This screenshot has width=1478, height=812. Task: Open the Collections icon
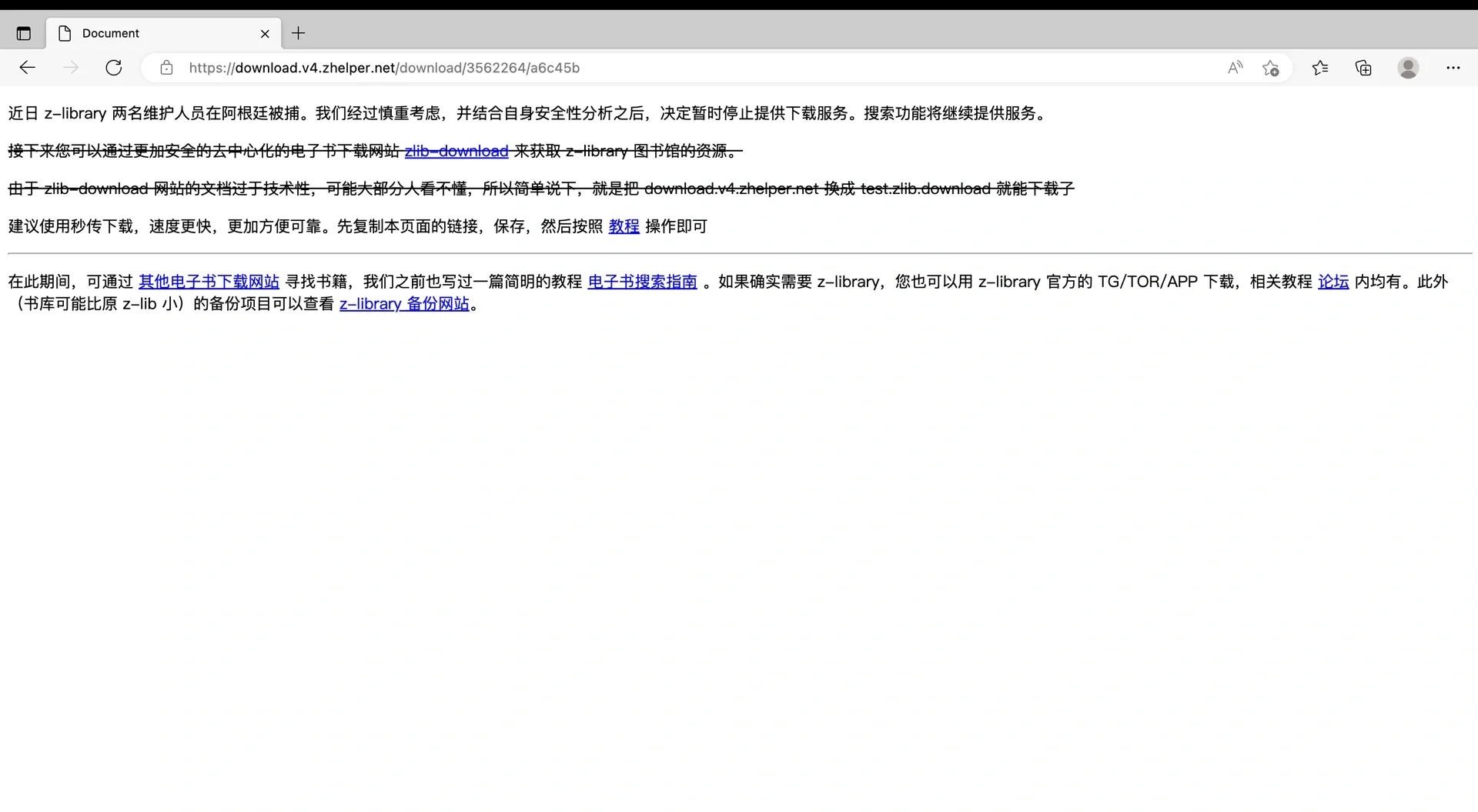click(1363, 68)
